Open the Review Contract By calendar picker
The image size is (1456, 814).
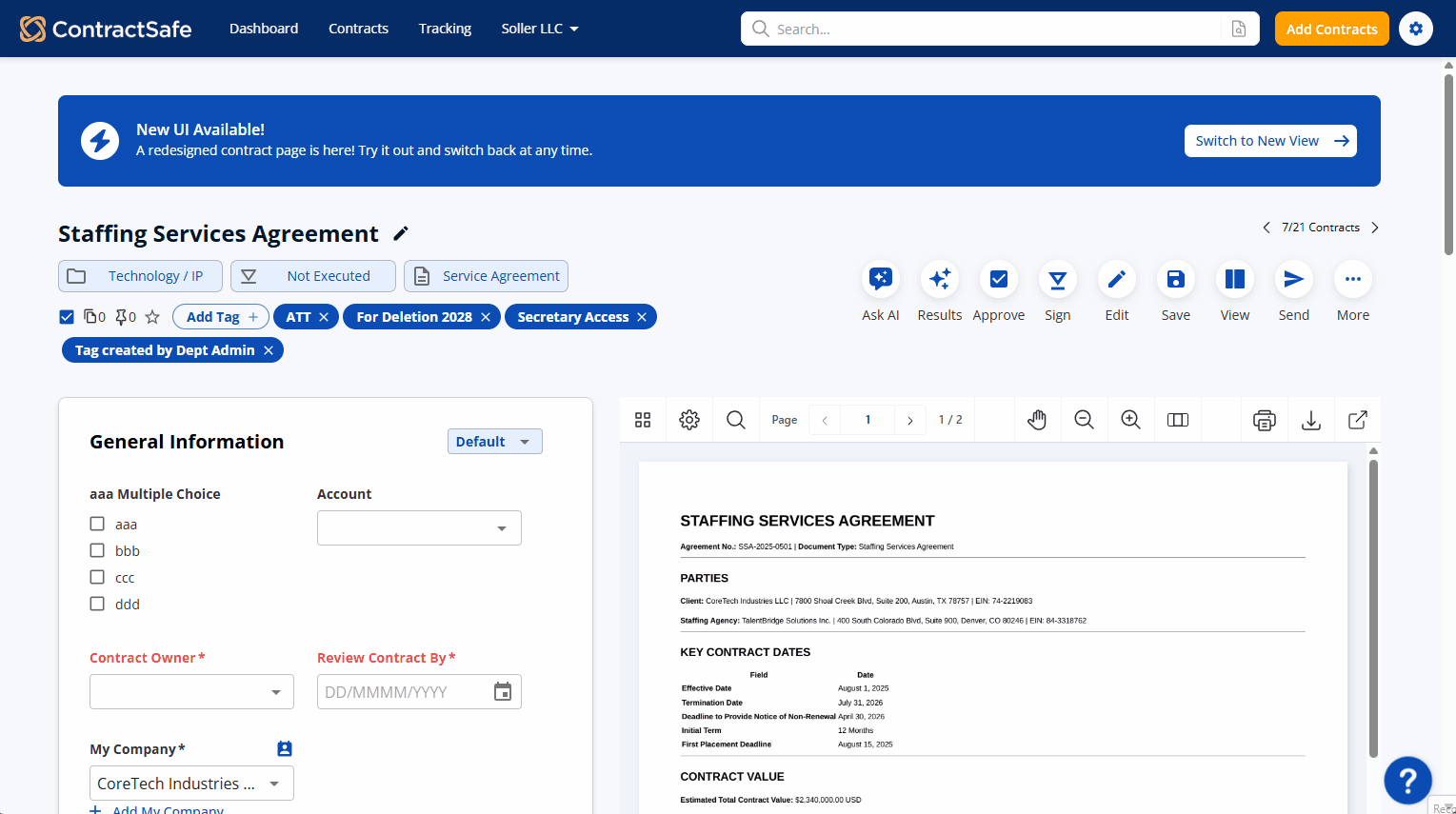503,692
